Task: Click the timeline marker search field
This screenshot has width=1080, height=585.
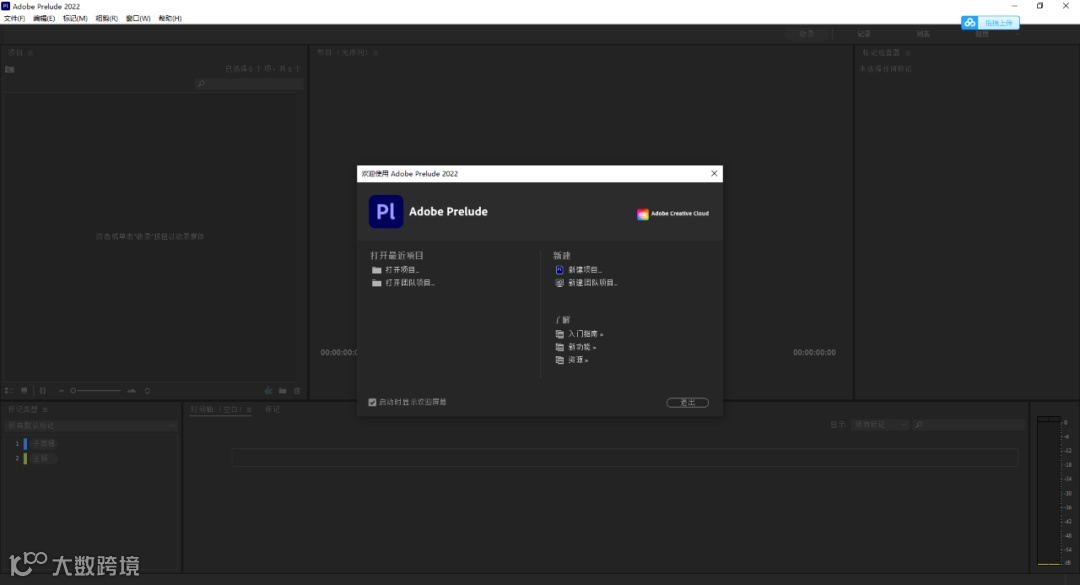Action: pos(968,425)
